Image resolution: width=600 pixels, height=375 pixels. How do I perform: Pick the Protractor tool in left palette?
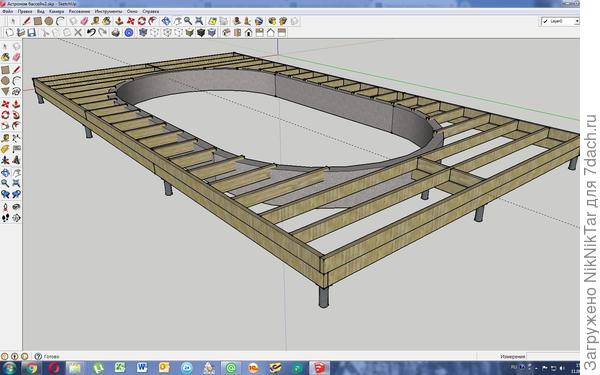[5, 149]
